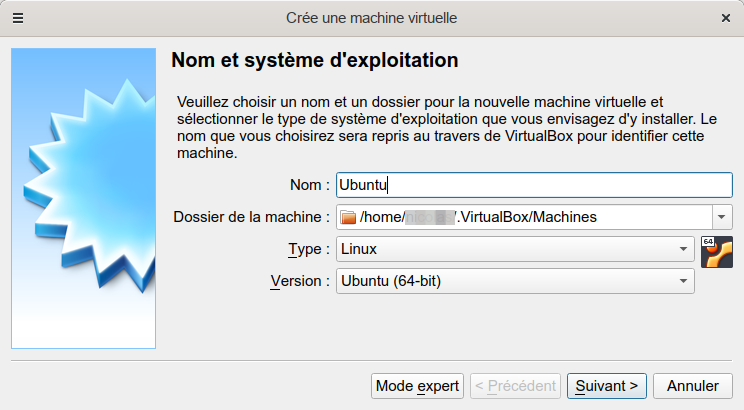Cancel with the Annuler button
The image size is (744, 410).
693,385
